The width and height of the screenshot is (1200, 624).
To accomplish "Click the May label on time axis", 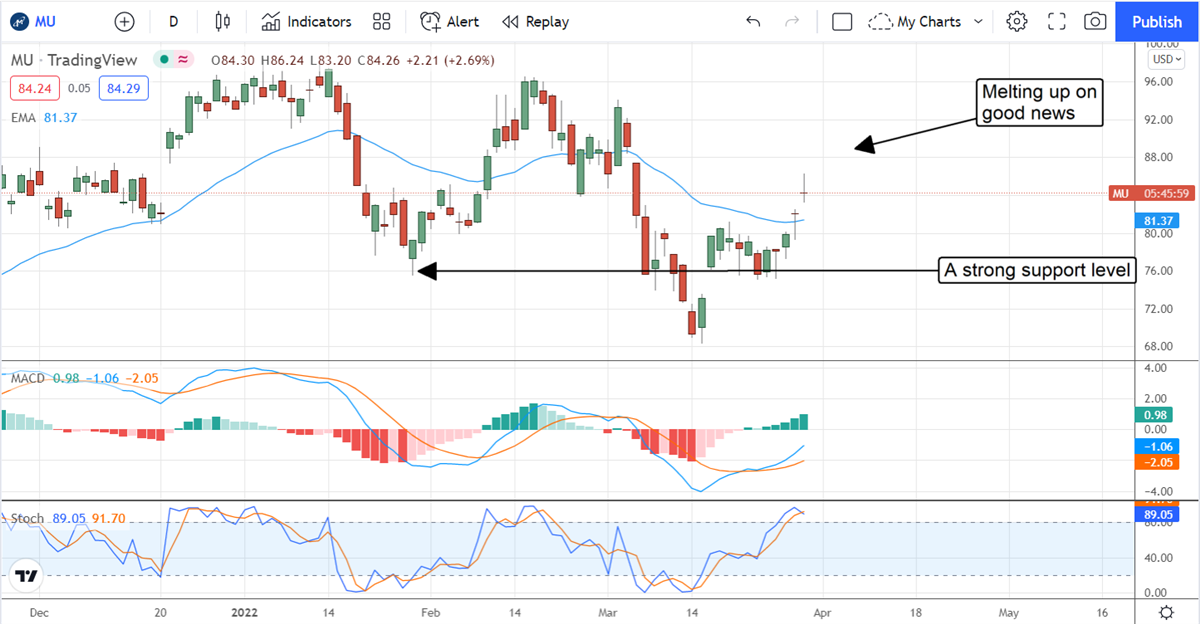I will 1008,612.
